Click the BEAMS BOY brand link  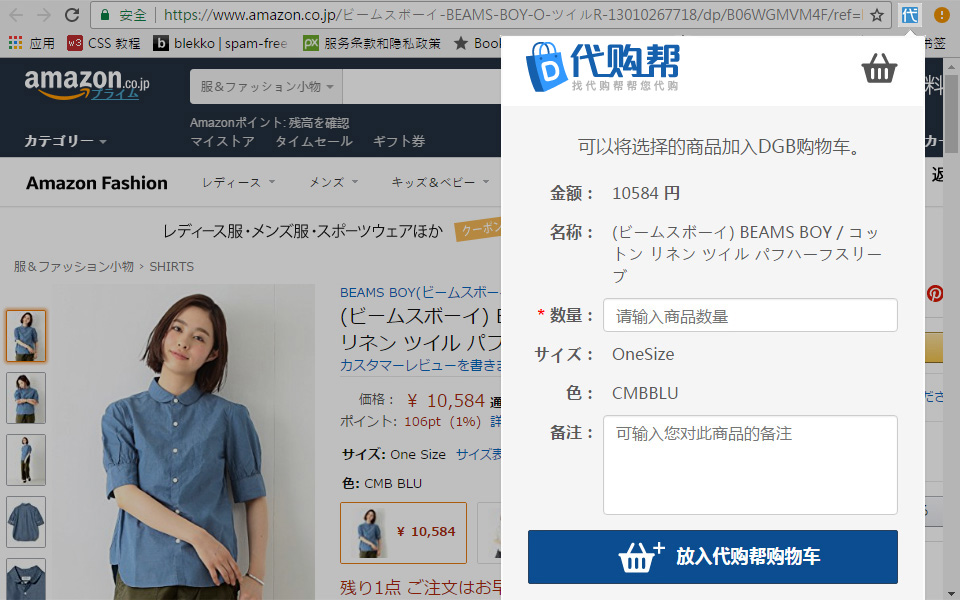pyautogui.click(x=421, y=293)
